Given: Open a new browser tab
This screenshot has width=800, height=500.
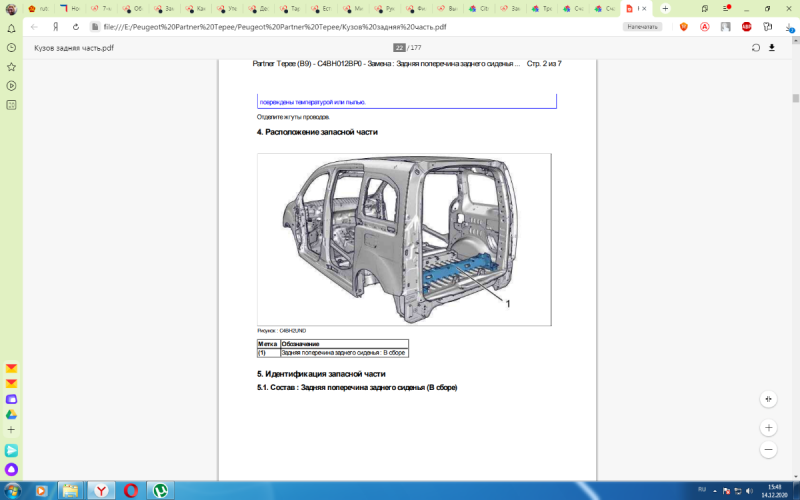Looking at the screenshot, I should 665,8.
